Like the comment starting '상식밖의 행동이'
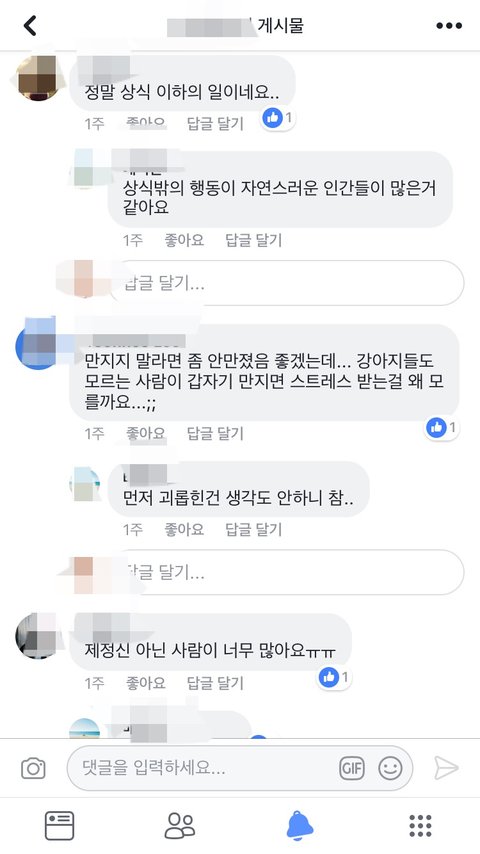 [184, 240]
